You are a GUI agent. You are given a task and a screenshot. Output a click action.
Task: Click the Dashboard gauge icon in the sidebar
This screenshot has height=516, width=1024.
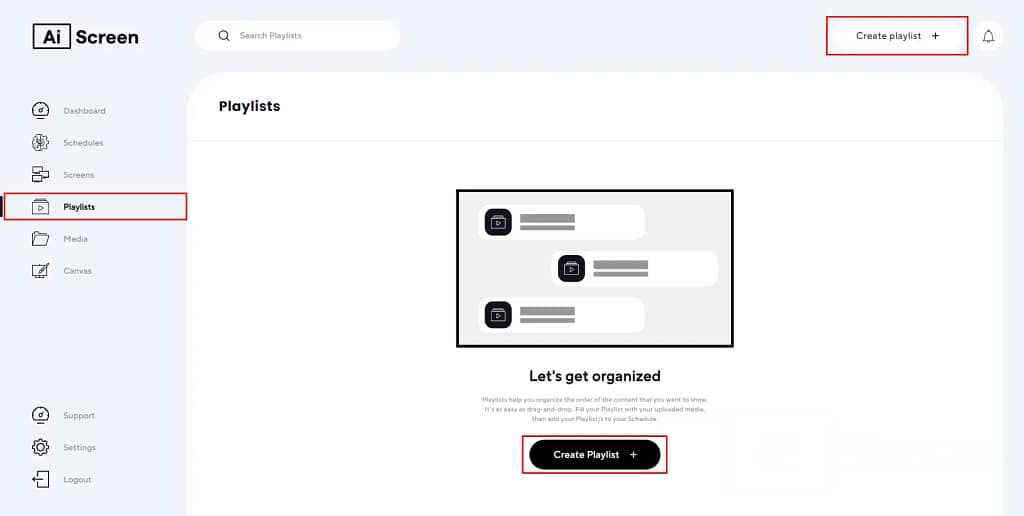click(40, 110)
